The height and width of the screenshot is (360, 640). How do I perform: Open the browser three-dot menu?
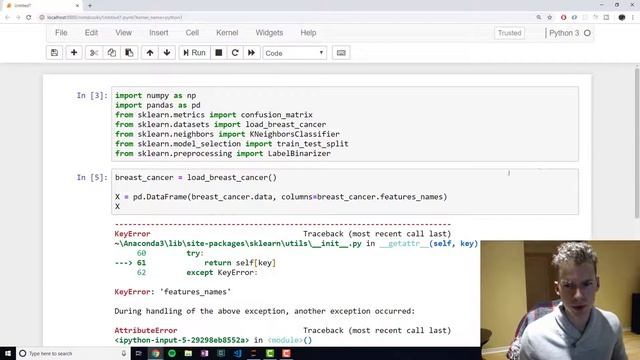click(633, 18)
